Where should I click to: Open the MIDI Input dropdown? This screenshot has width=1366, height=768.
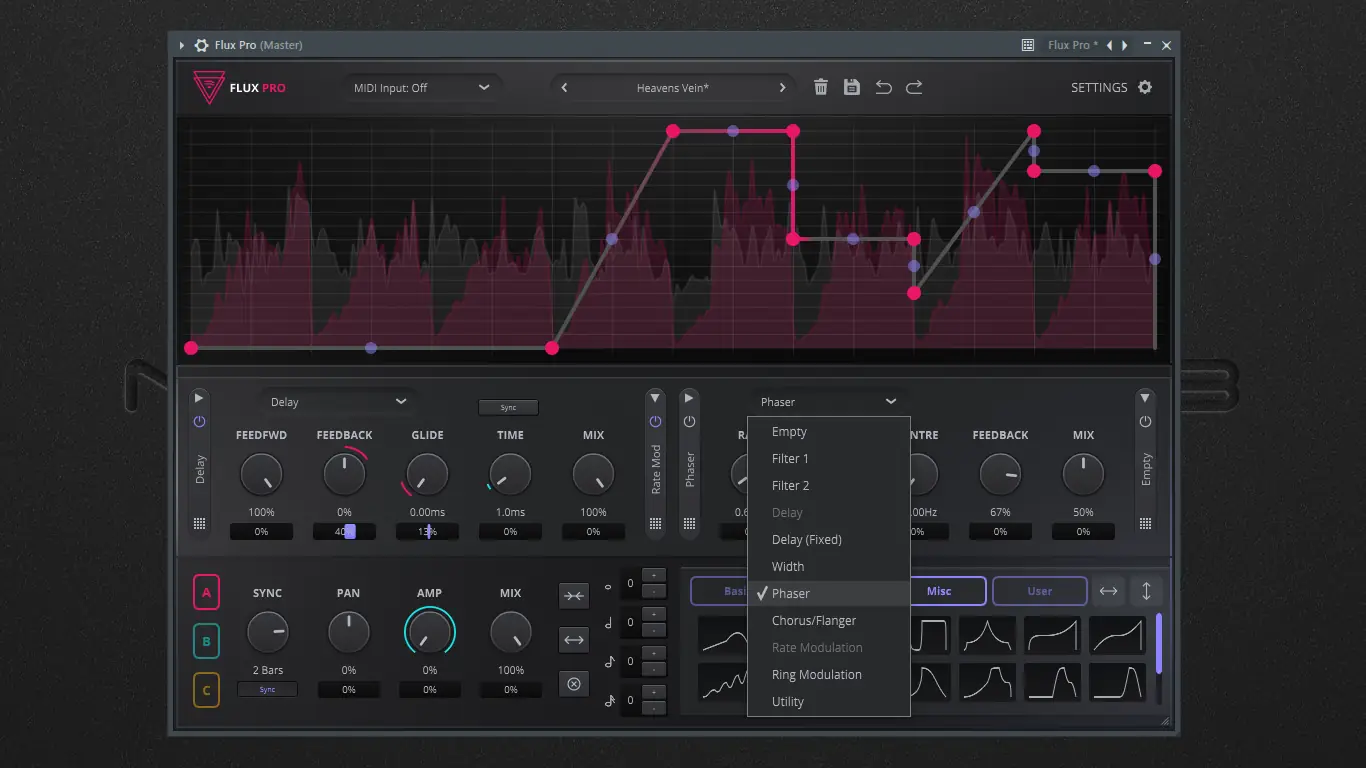coord(422,88)
